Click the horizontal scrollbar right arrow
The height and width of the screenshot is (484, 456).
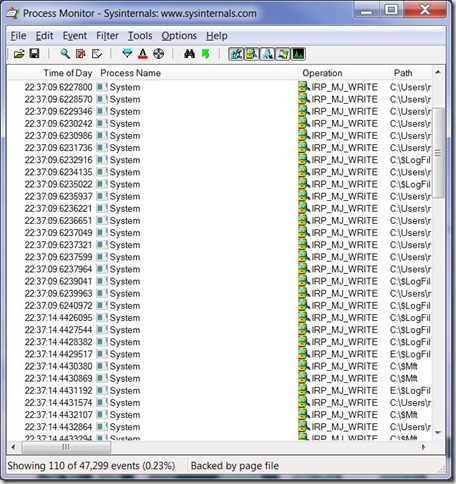(424, 447)
